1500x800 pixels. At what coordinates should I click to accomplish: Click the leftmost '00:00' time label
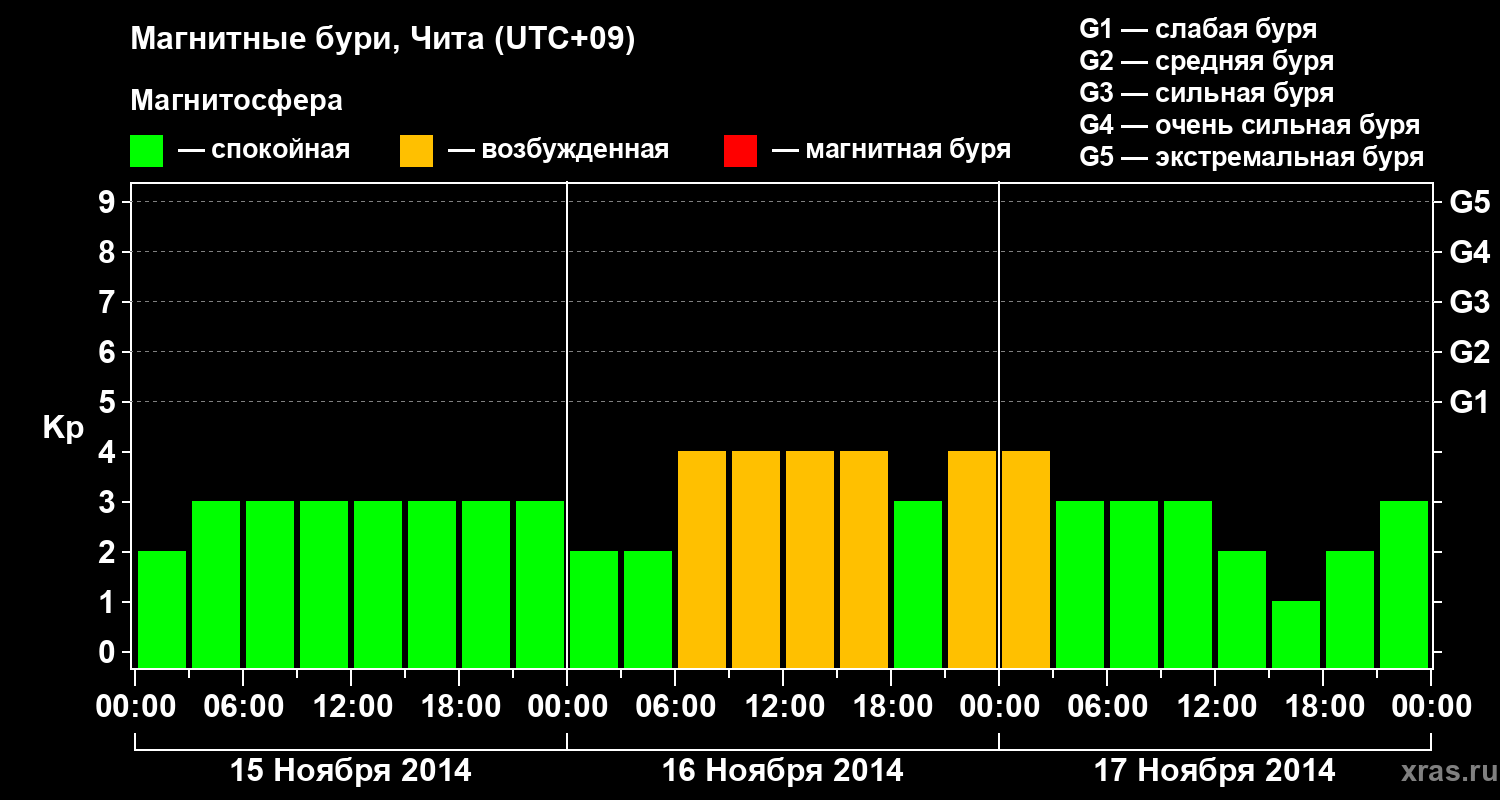(135, 707)
